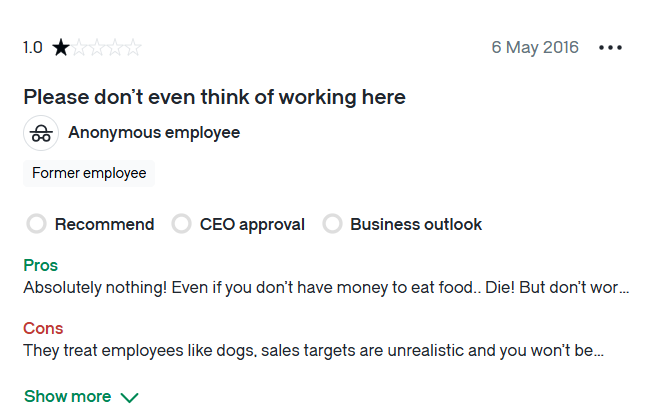The image size is (650, 413).
Task: Expand review using the Show more chevron
Action: pos(130,398)
